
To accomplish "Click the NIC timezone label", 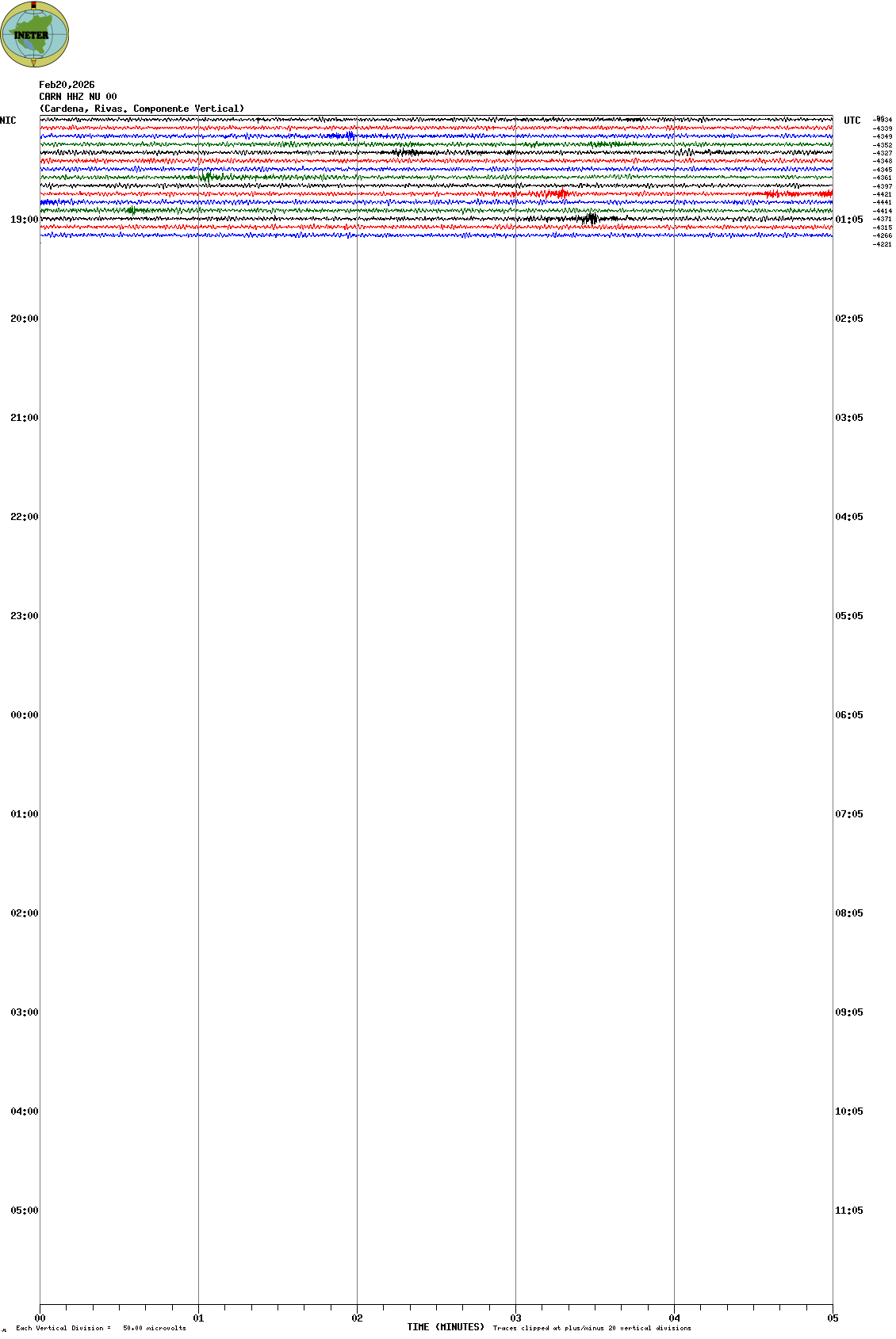I will 8,121.
